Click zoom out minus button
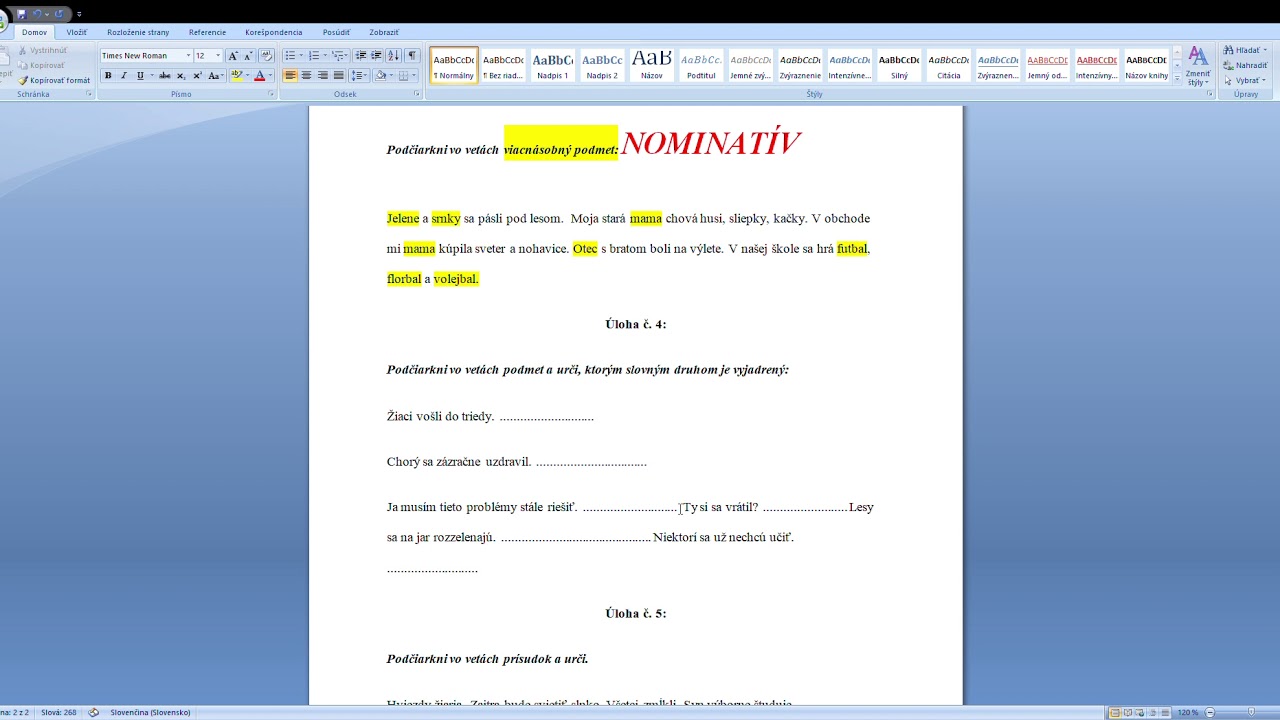 1209,712
